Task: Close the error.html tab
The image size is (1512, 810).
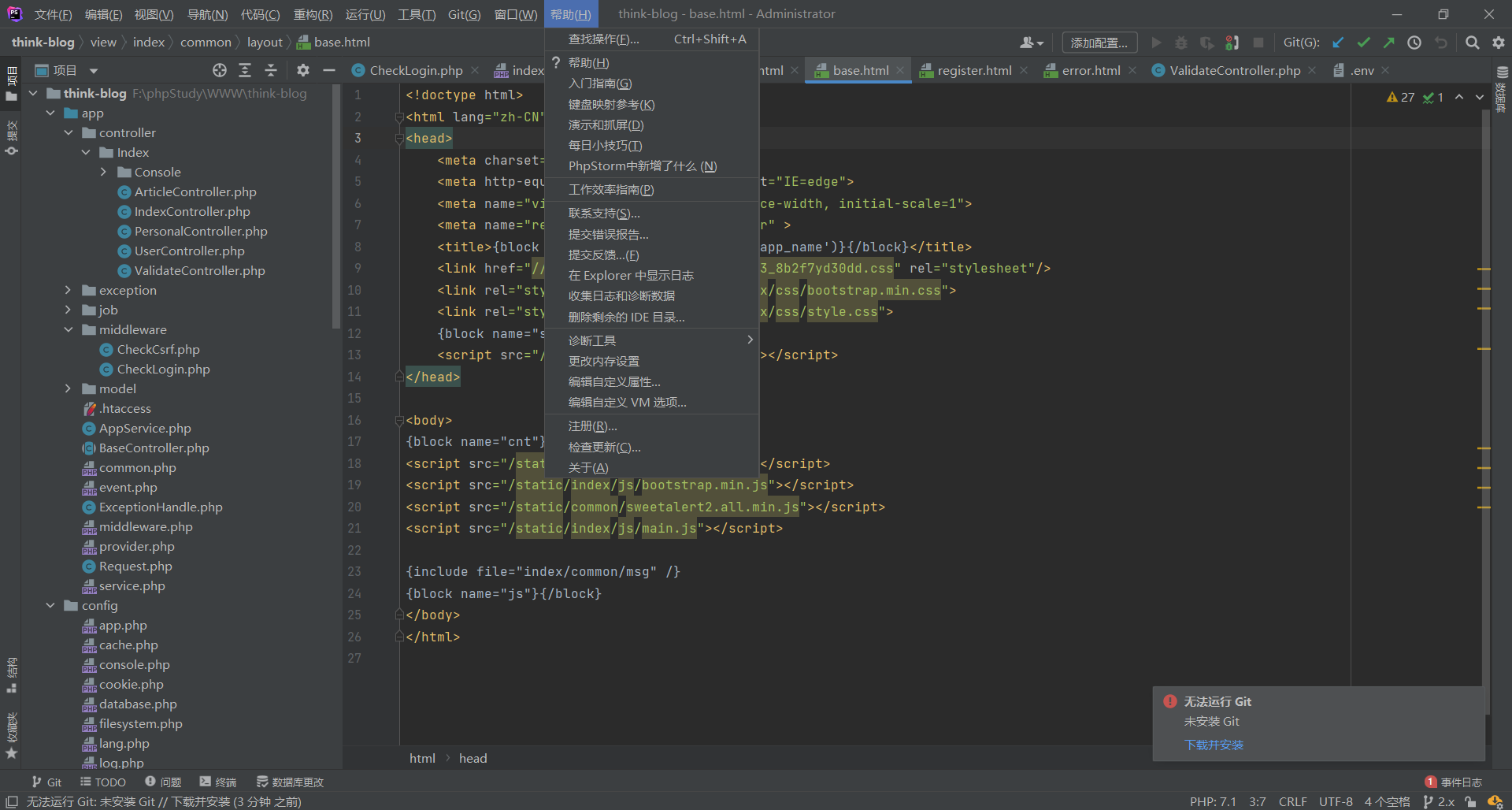Action: (1132, 70)
